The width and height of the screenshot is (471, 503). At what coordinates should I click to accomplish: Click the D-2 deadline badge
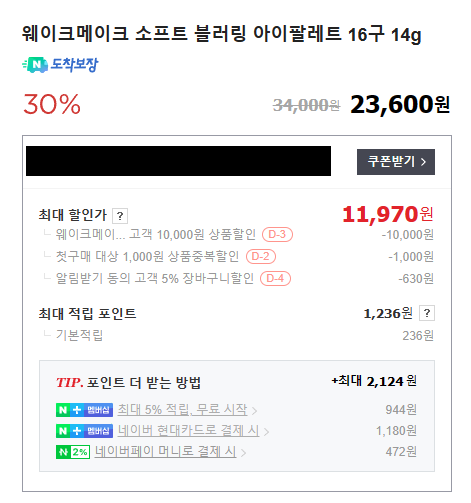point(261,256)
